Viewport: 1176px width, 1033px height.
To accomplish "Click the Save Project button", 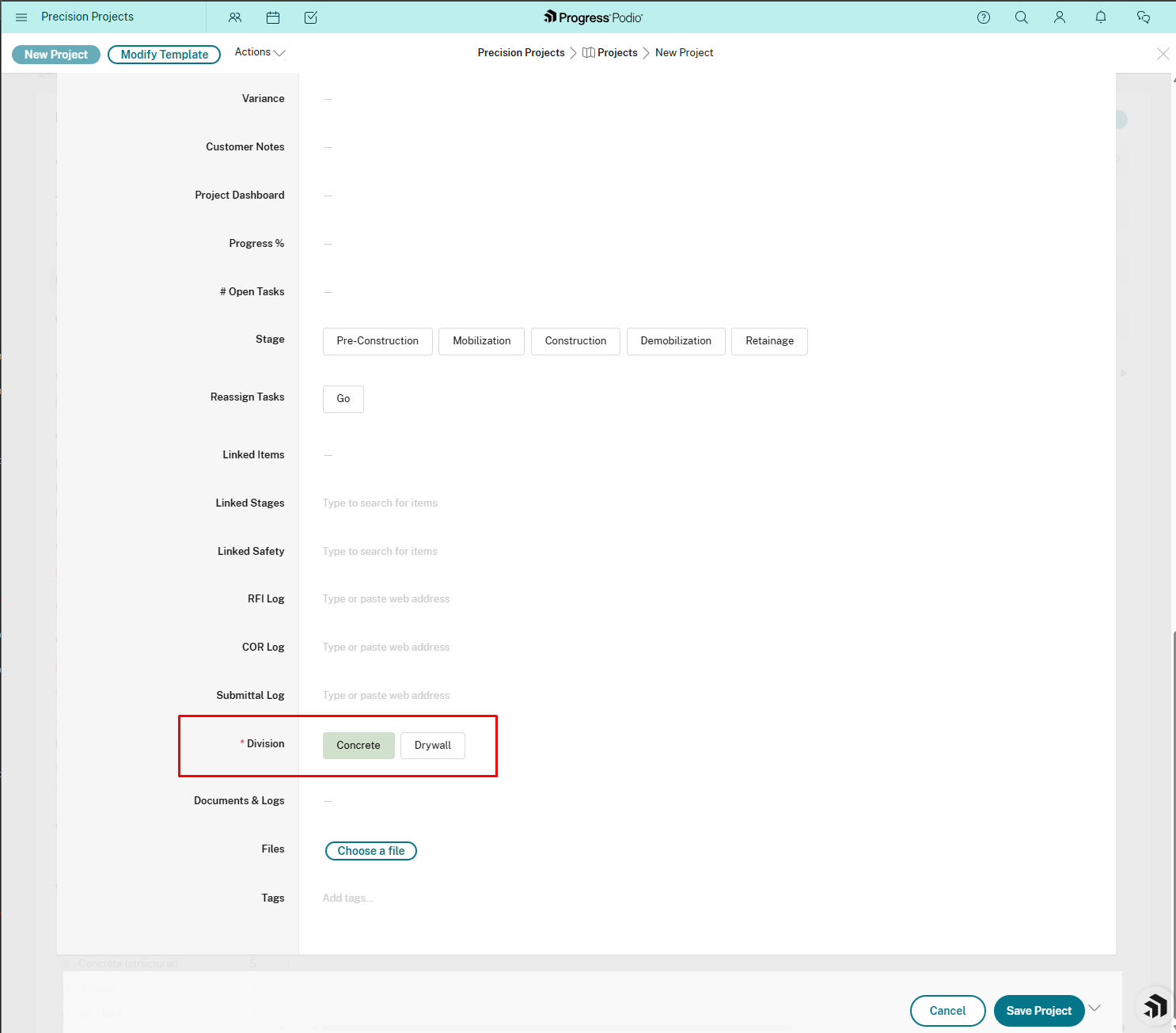I will [1038, 1011].
